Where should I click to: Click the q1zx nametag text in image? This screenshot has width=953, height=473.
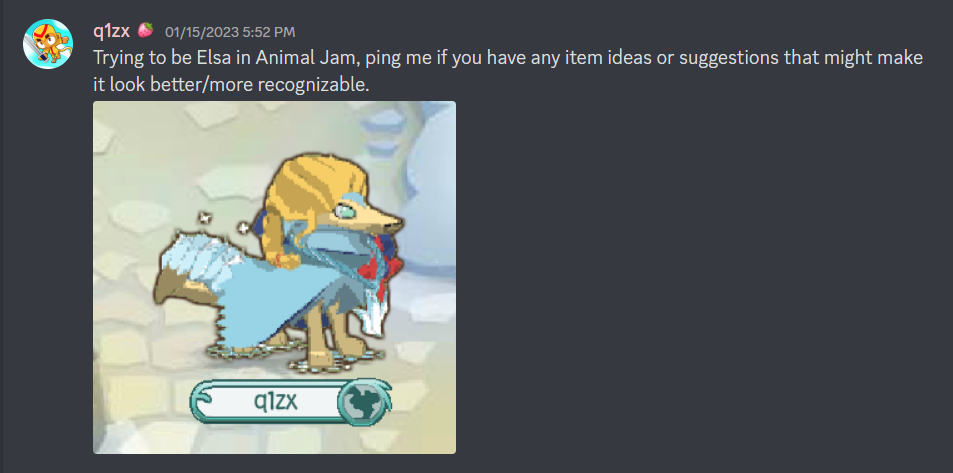pyautogui.click(x=275, y=401)
